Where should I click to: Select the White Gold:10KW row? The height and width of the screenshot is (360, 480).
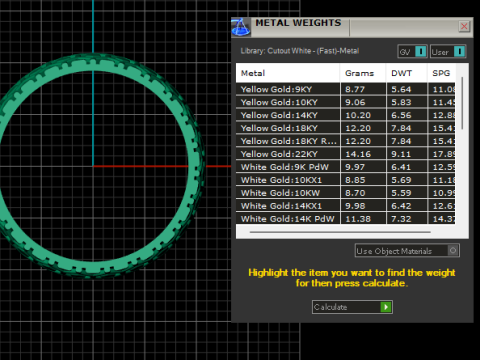345,193
